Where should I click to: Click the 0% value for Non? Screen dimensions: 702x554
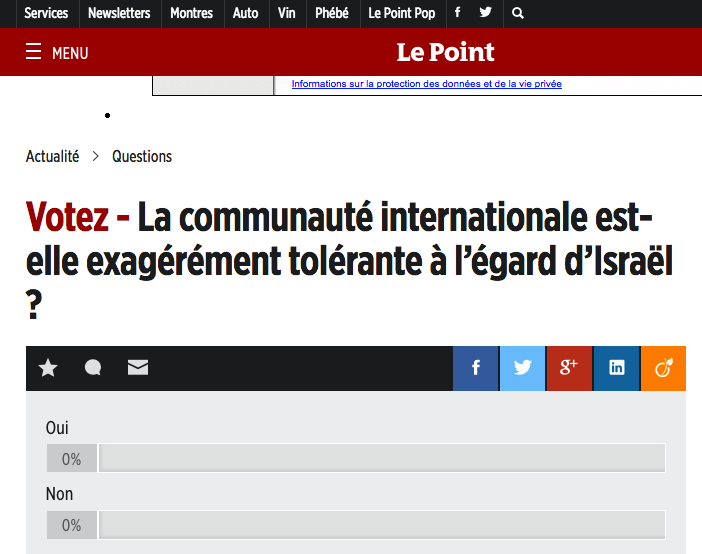72,525
